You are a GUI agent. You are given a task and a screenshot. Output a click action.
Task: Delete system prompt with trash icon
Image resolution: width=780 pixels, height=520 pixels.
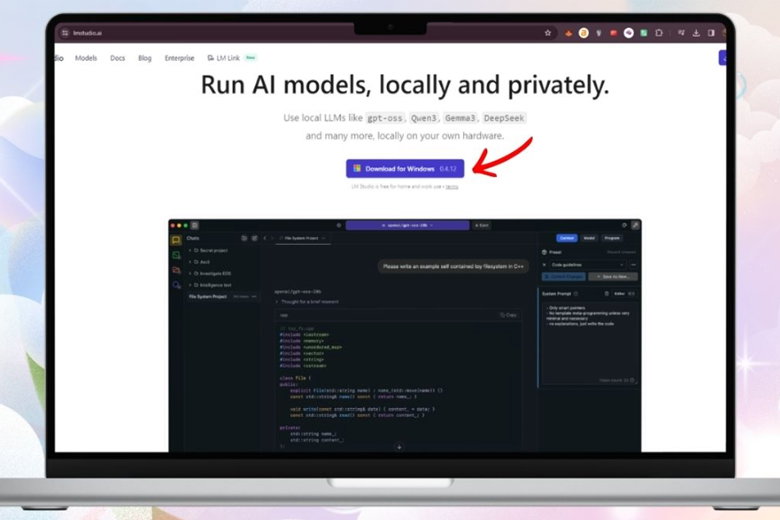click(606, 294)
